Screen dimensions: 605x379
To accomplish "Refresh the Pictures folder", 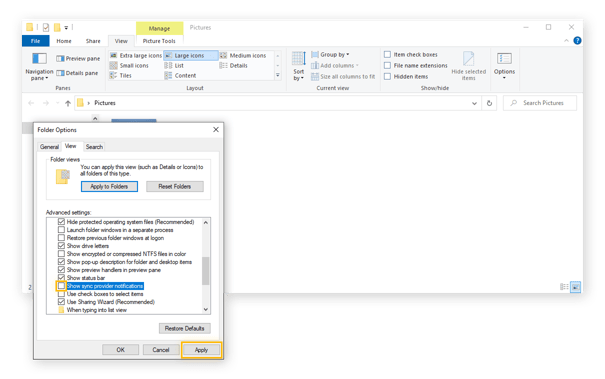I will [489, 103].
